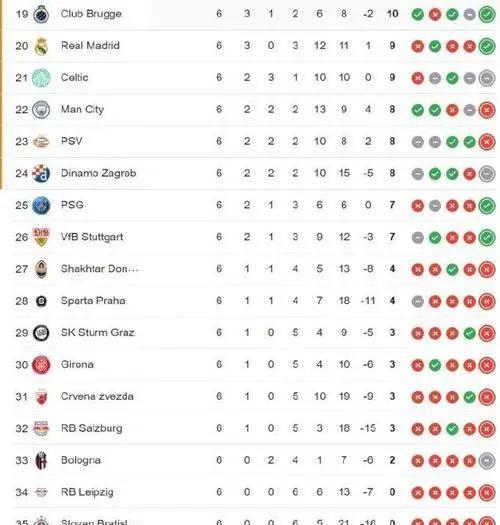Select the Man City club logo

pos(41,109)
